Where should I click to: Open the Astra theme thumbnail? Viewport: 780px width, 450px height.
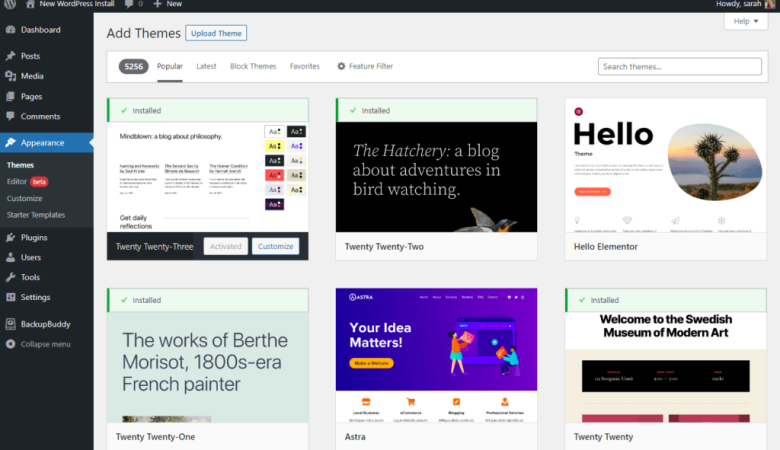436,355
